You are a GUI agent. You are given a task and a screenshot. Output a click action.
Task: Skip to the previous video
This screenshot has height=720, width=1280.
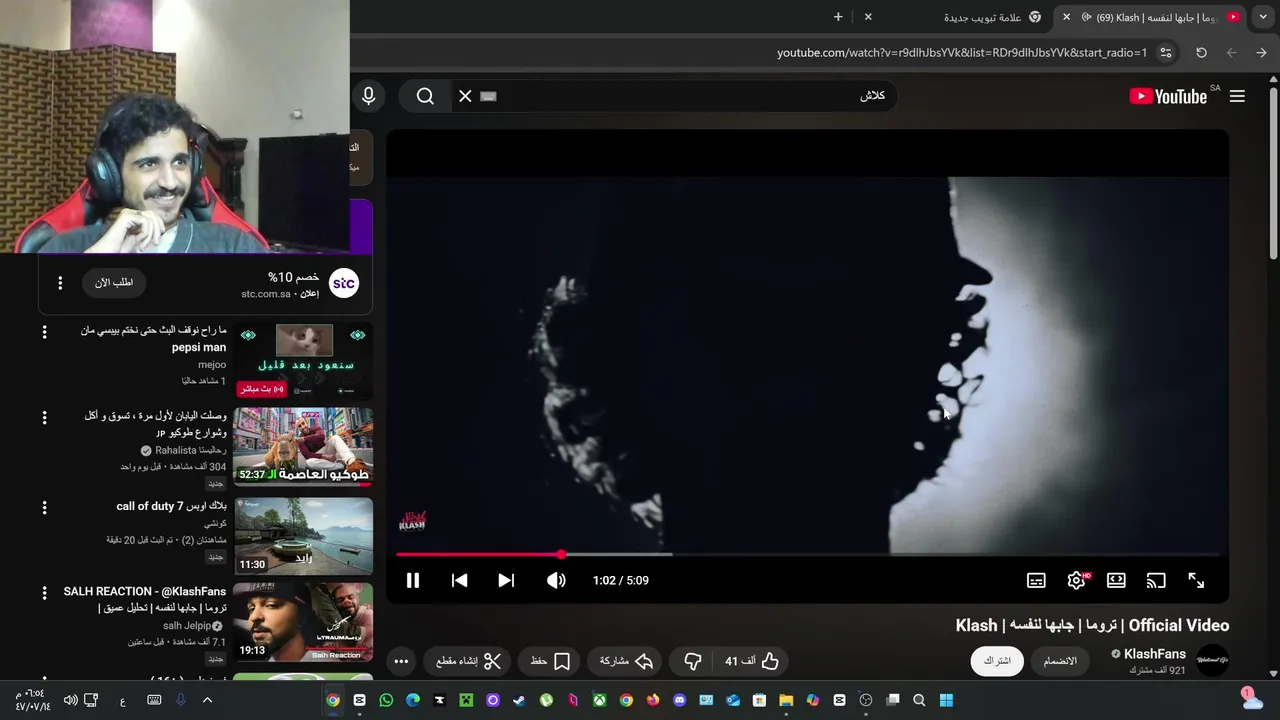[459, 580]
